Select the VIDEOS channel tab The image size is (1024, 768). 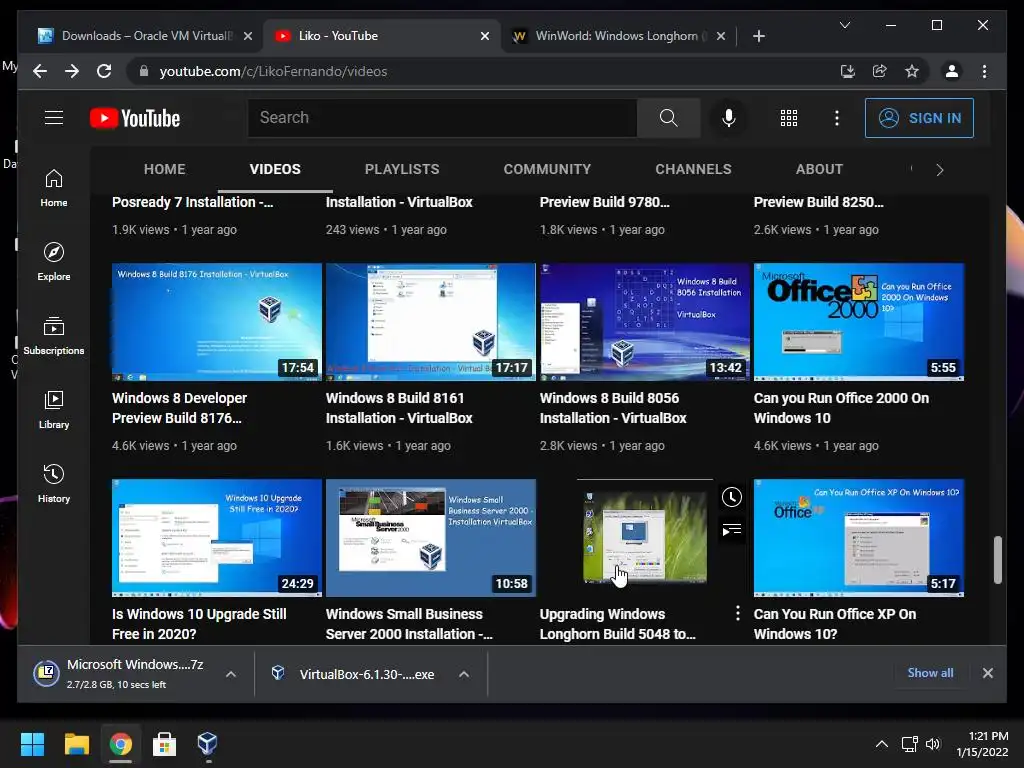pos(275,169)
